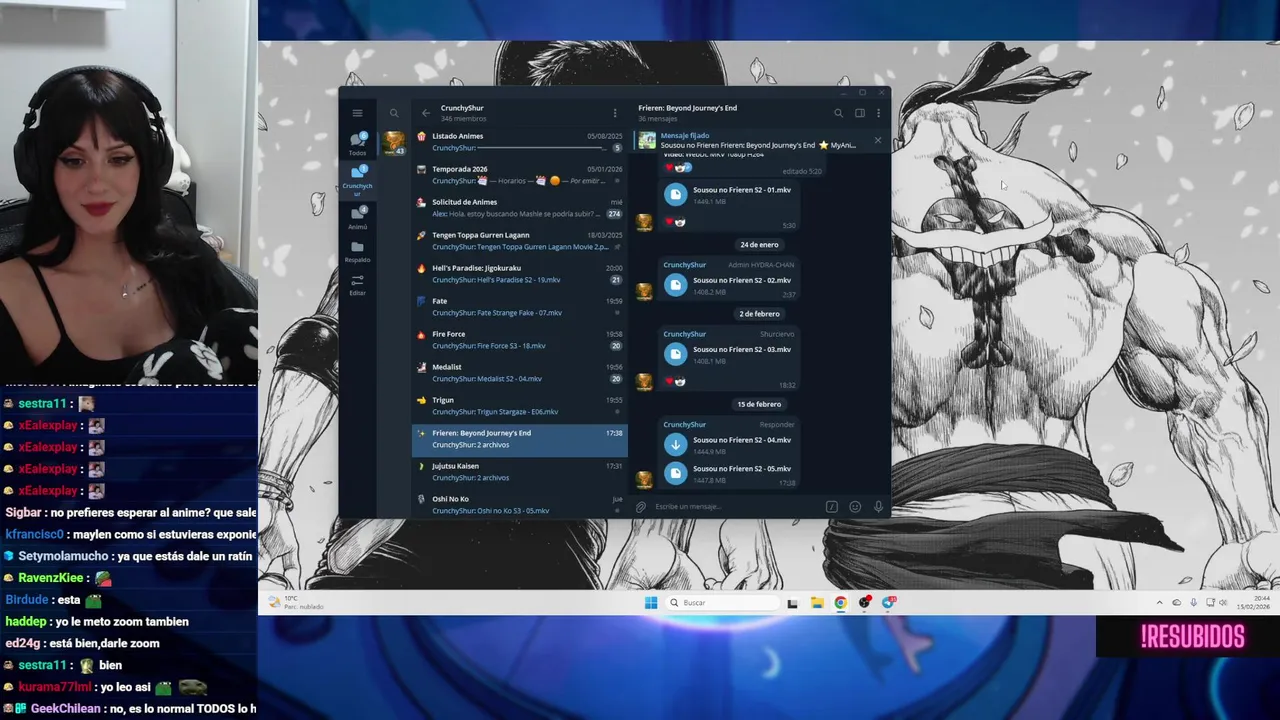Image resolution: width=1280 pixels, height=720 pixels.
Task: Open the Trigun topic
Action: pos(520,406)
